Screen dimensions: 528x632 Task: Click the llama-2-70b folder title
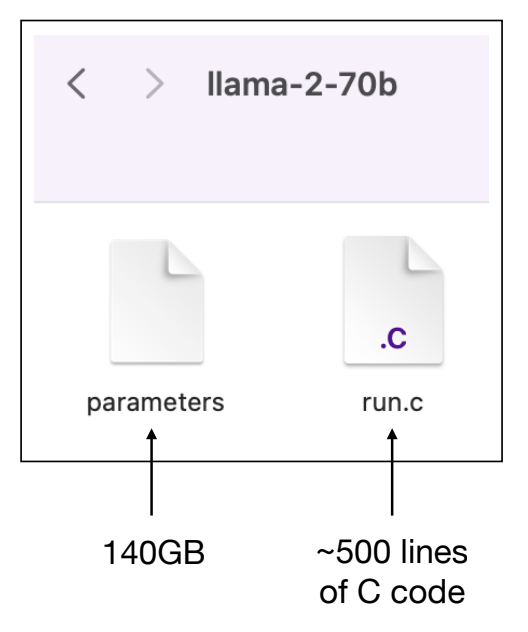[302, 84]
